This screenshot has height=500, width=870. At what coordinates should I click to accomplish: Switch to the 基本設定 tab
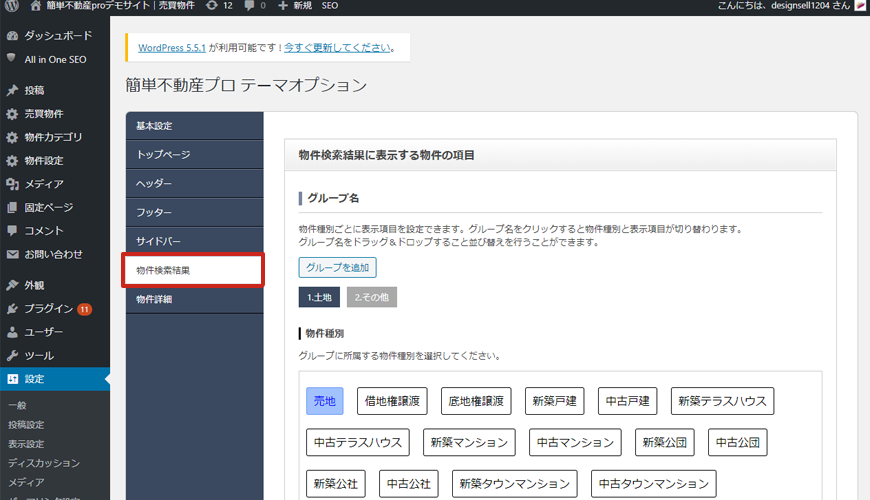click(x=155, y=126)
